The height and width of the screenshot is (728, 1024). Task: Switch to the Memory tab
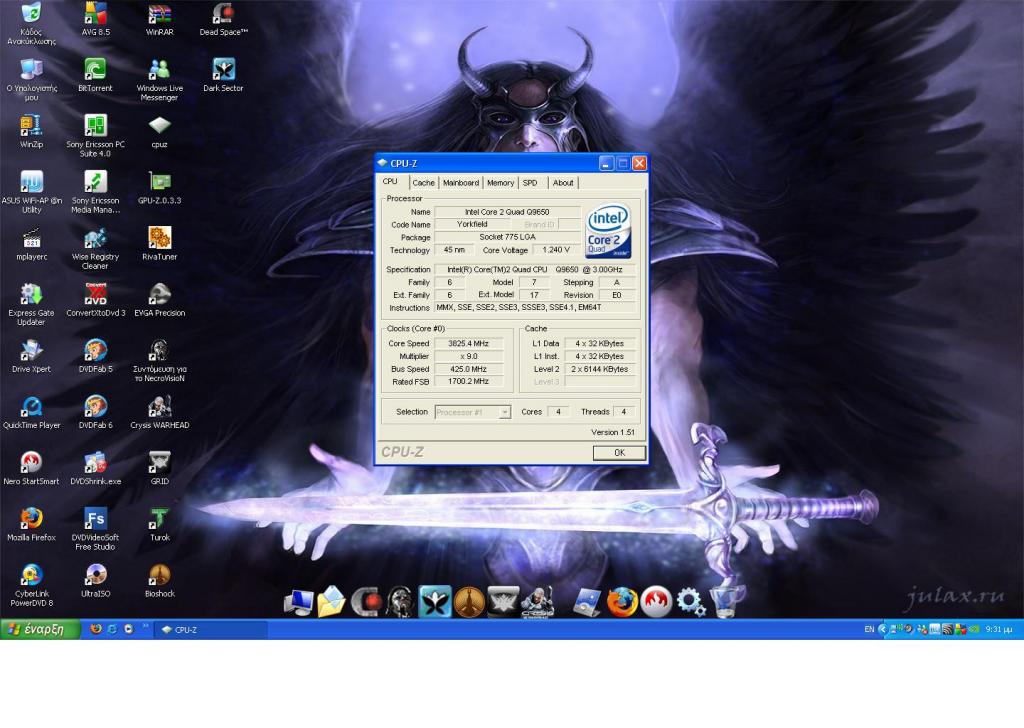pyautogui.click(x=500, y=183)
